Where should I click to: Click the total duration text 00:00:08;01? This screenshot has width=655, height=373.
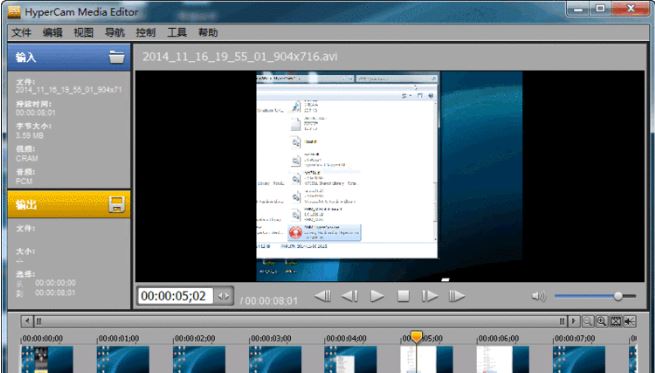click(272, 301)
